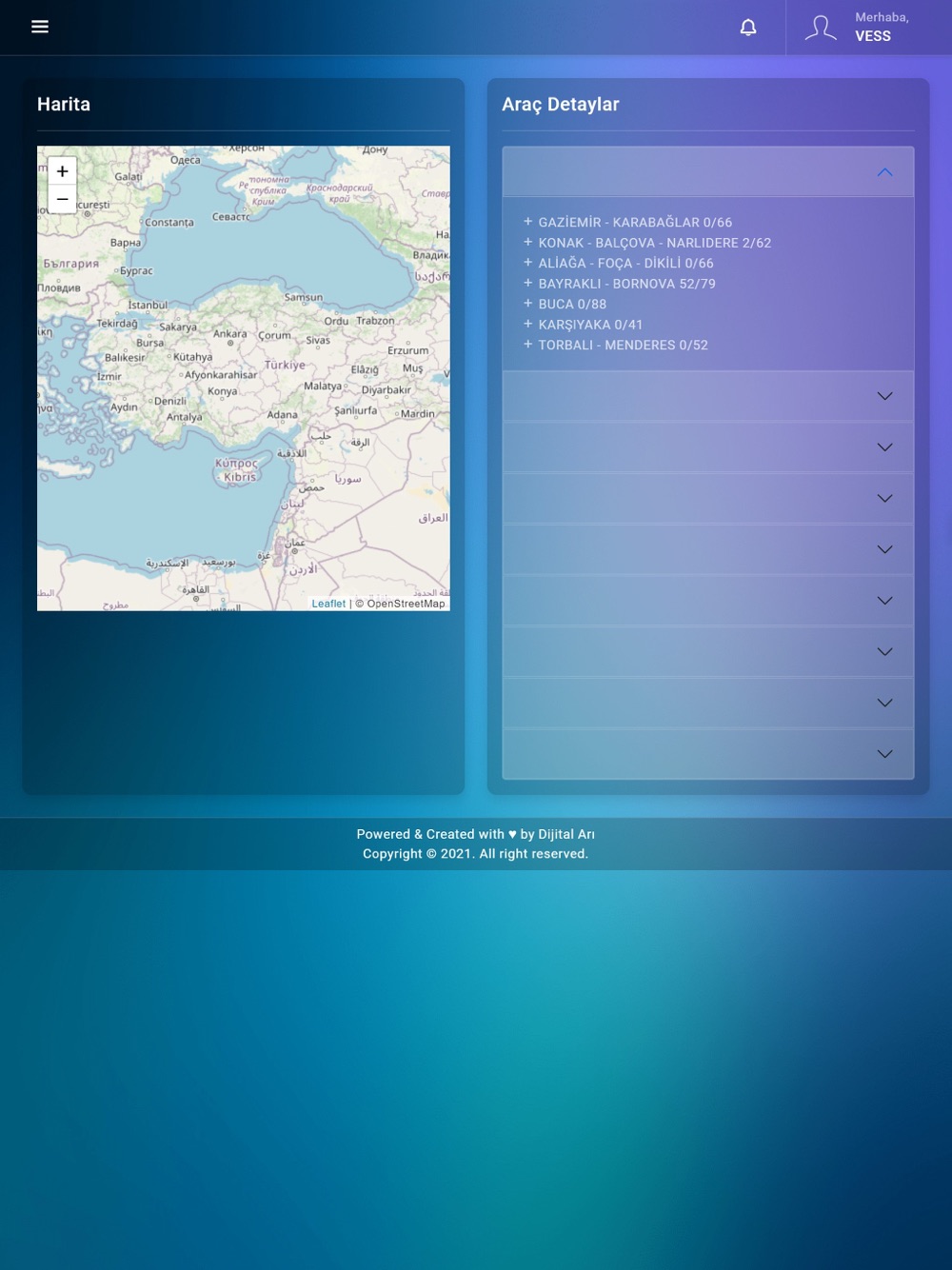952x1270 pixels.
Task: Click the notification bell icon
Action: coord(748,28)
